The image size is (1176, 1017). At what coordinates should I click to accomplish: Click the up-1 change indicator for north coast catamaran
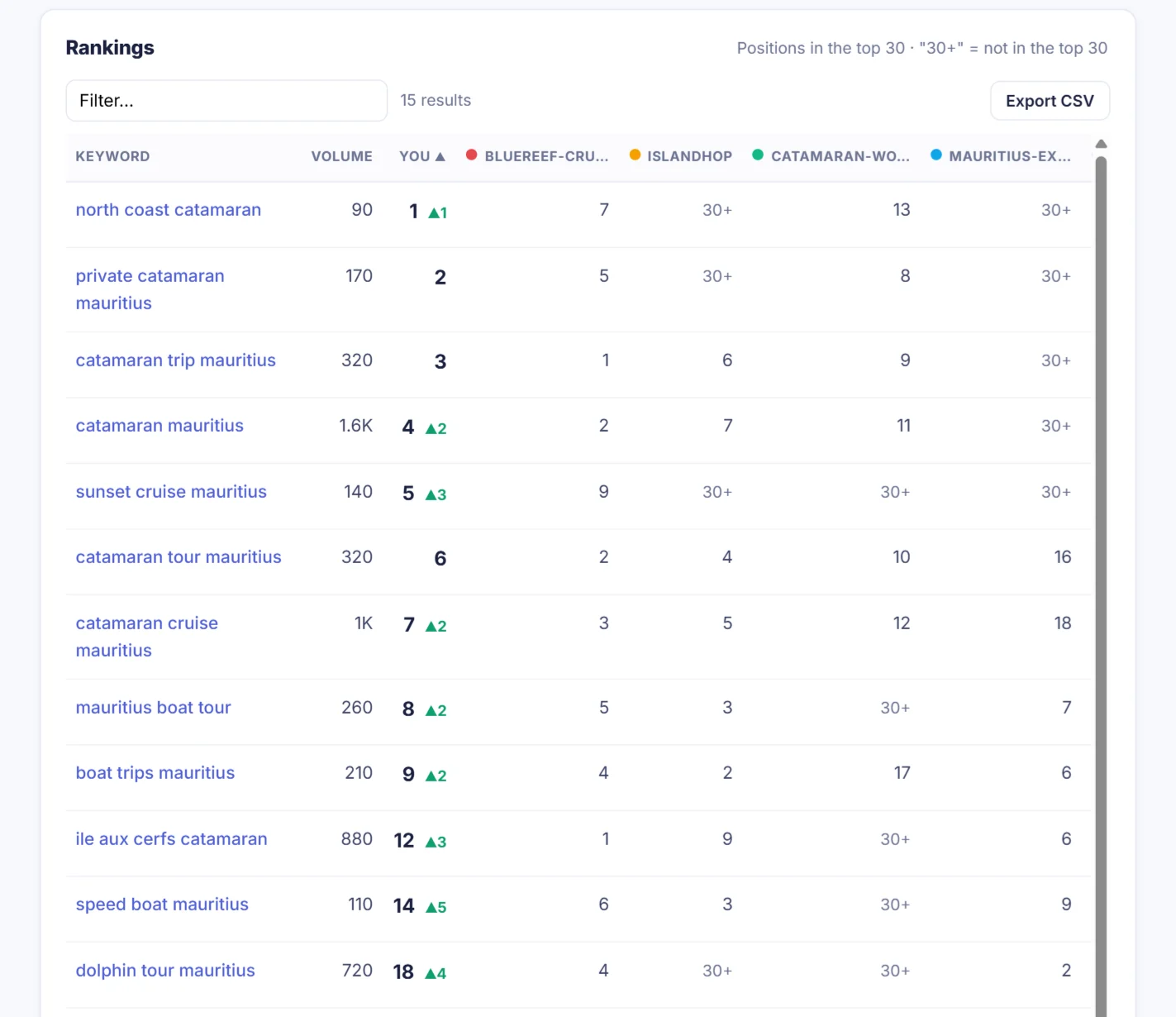pos(438,212)
